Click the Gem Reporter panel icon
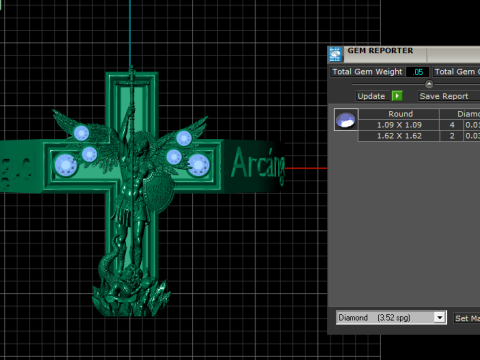Image resolution: width=480 pixels, height=360 pixels. (x=335, y=54)
